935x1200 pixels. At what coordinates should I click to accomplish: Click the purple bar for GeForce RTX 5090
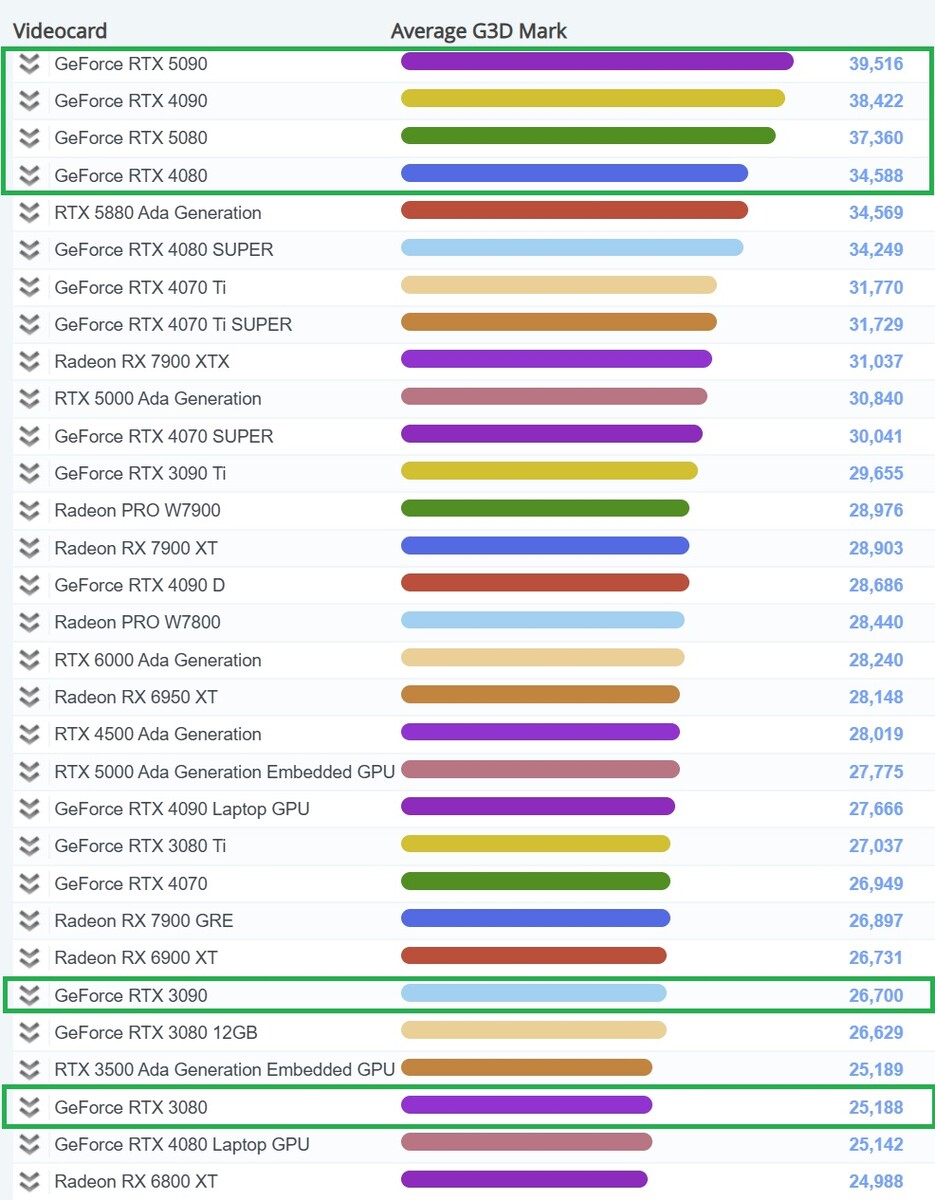pyautogui.click(x=597, y=62)
